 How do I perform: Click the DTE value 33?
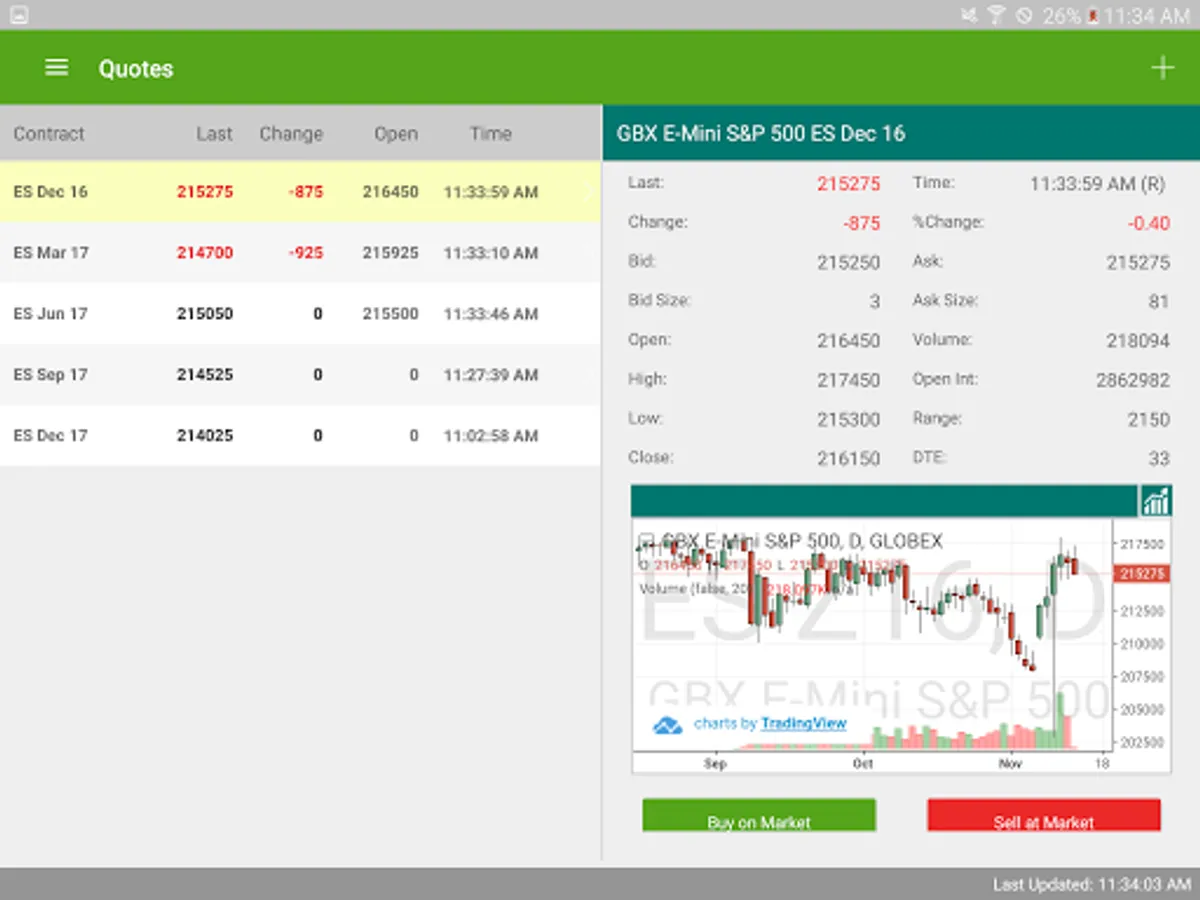(1159, 459)
